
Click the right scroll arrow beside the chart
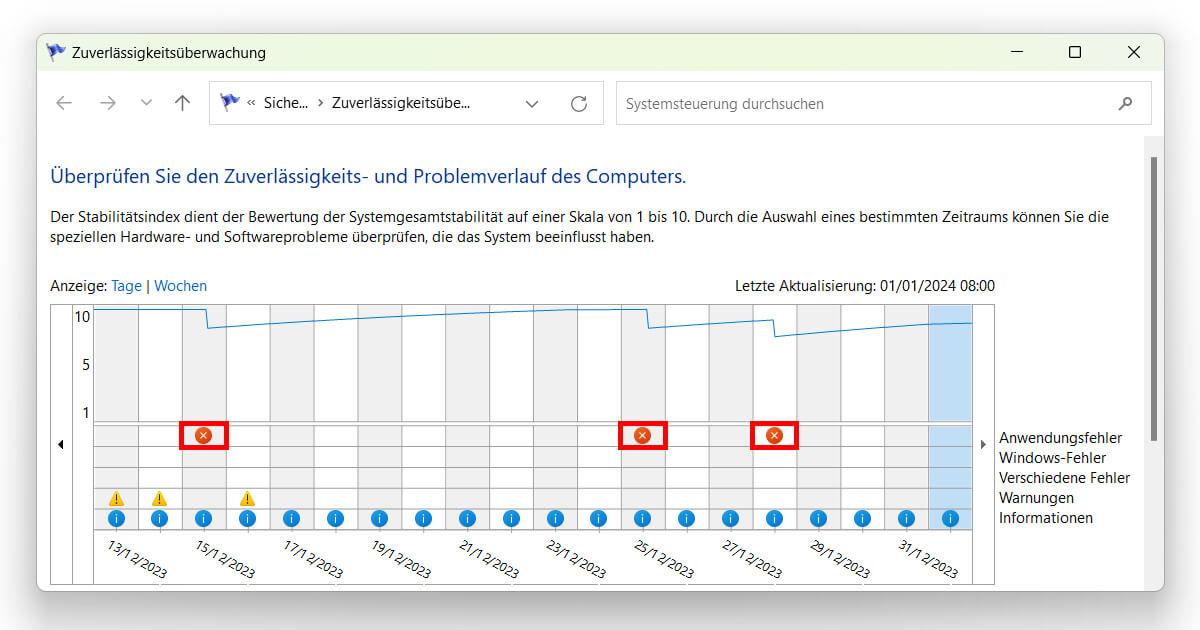coord(983,443)
